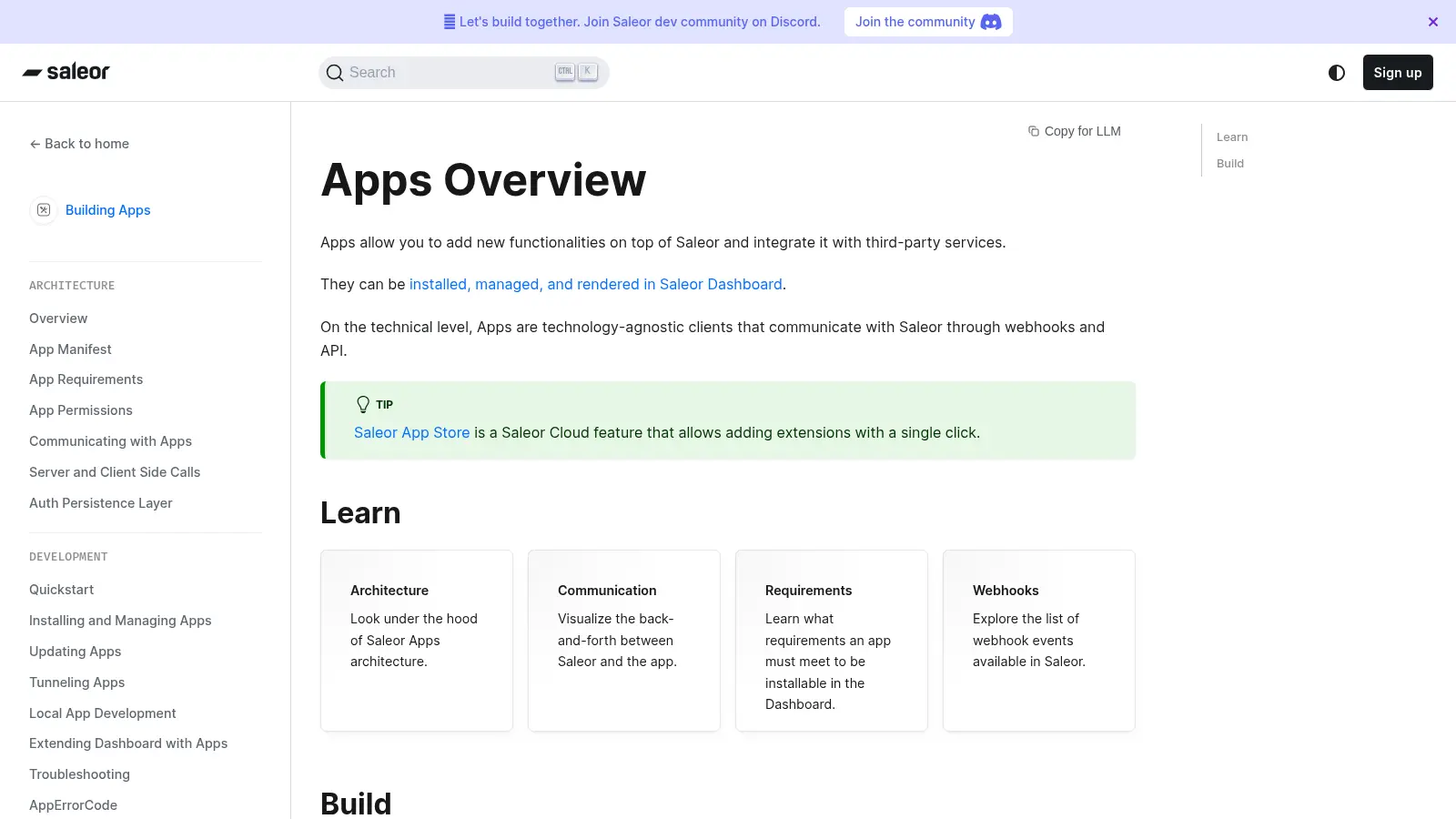The width and height of the screenshot is (1456, 819).
Task: Follow installed, managed, and rendered link
Action: 596,284
